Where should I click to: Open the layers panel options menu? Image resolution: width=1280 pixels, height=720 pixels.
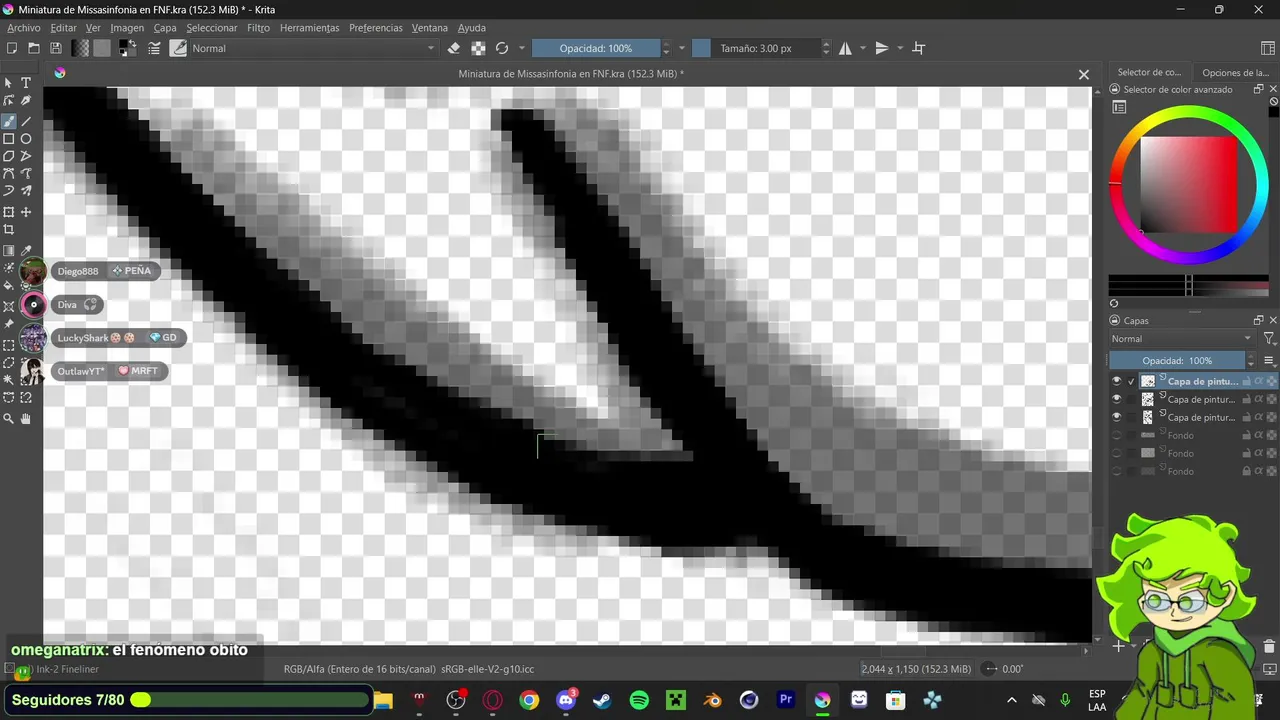tap(1269, 360)
